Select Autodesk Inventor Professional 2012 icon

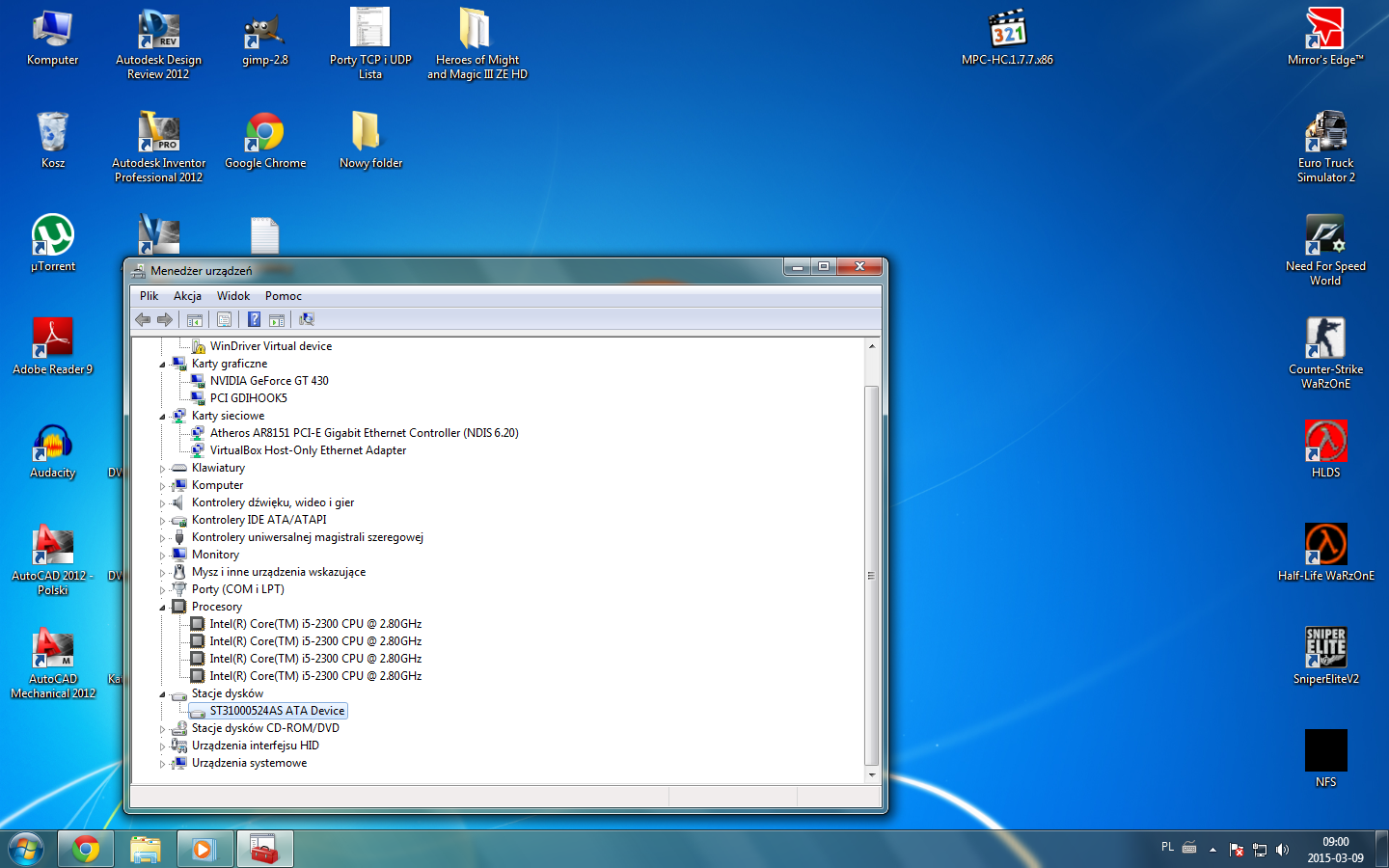[x=159, y=148]
